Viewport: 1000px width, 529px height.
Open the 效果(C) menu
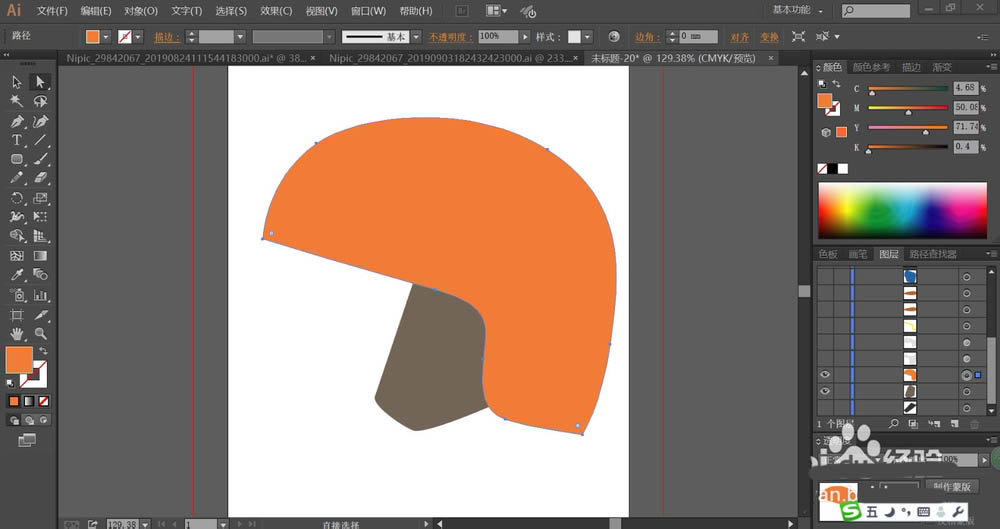[x=276, y=11]
